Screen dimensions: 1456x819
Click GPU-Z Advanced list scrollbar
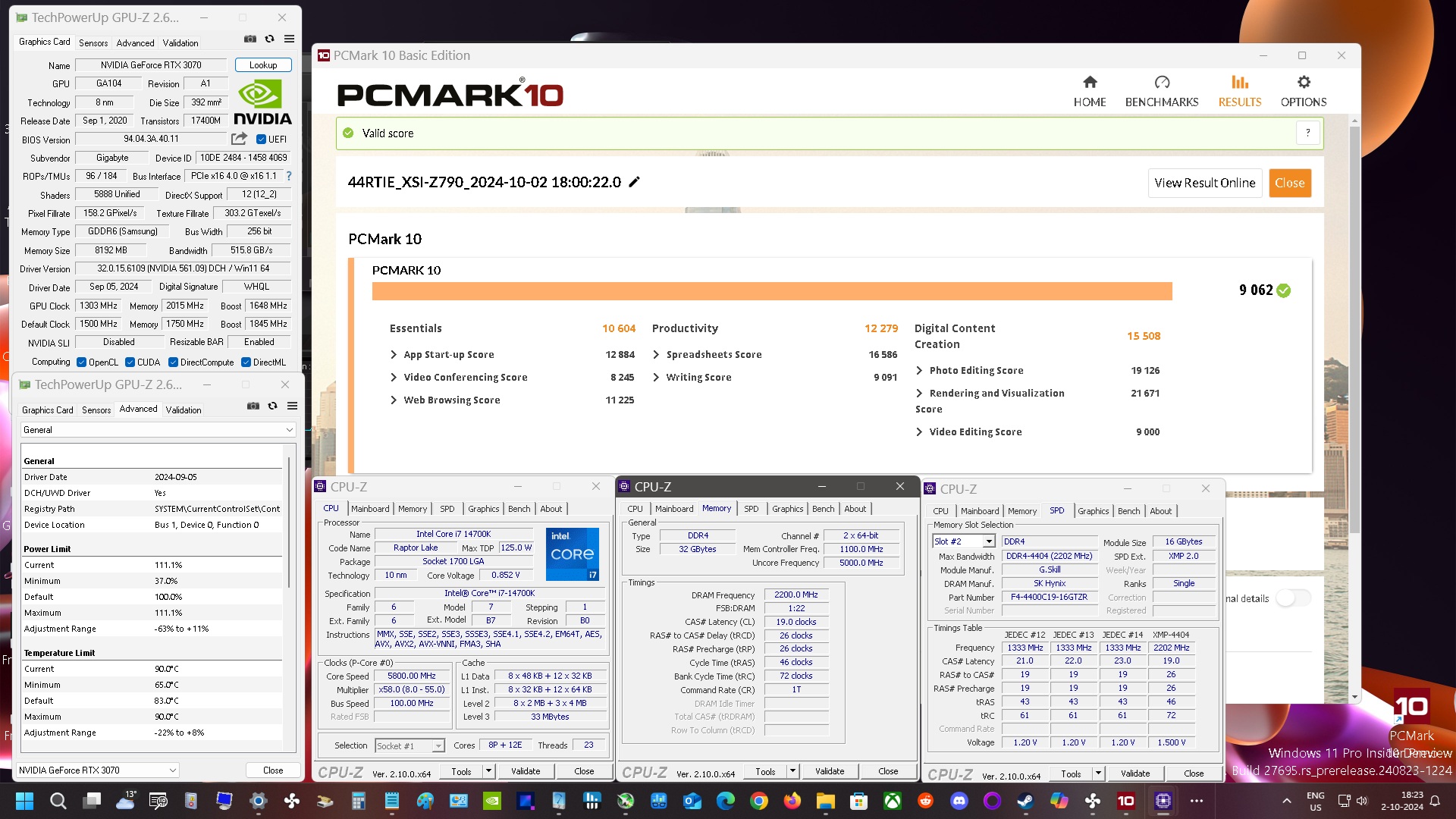click(x=288, y=523)
